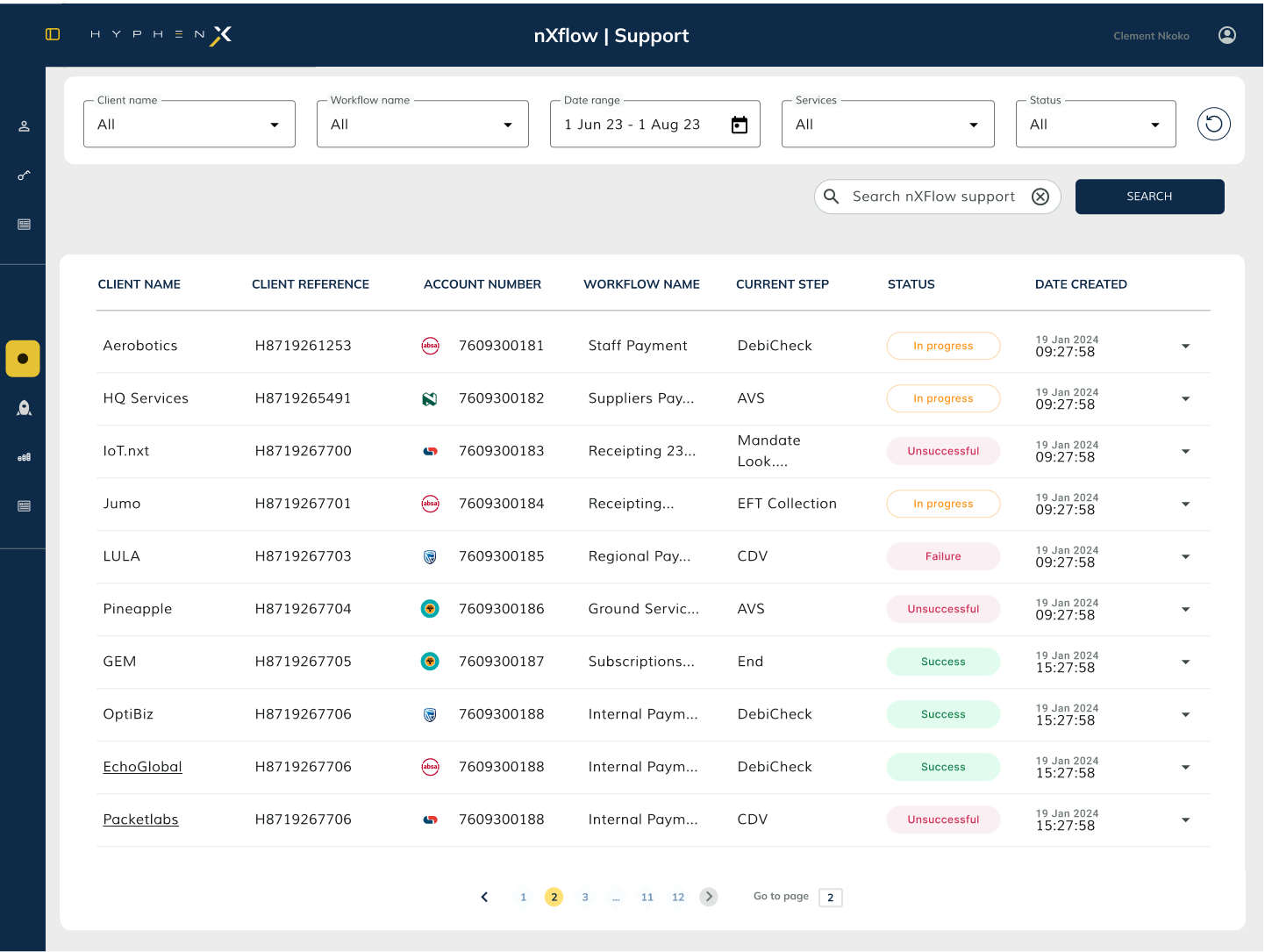Open the rocket icon in sidebar

click(x=25, y=408)
